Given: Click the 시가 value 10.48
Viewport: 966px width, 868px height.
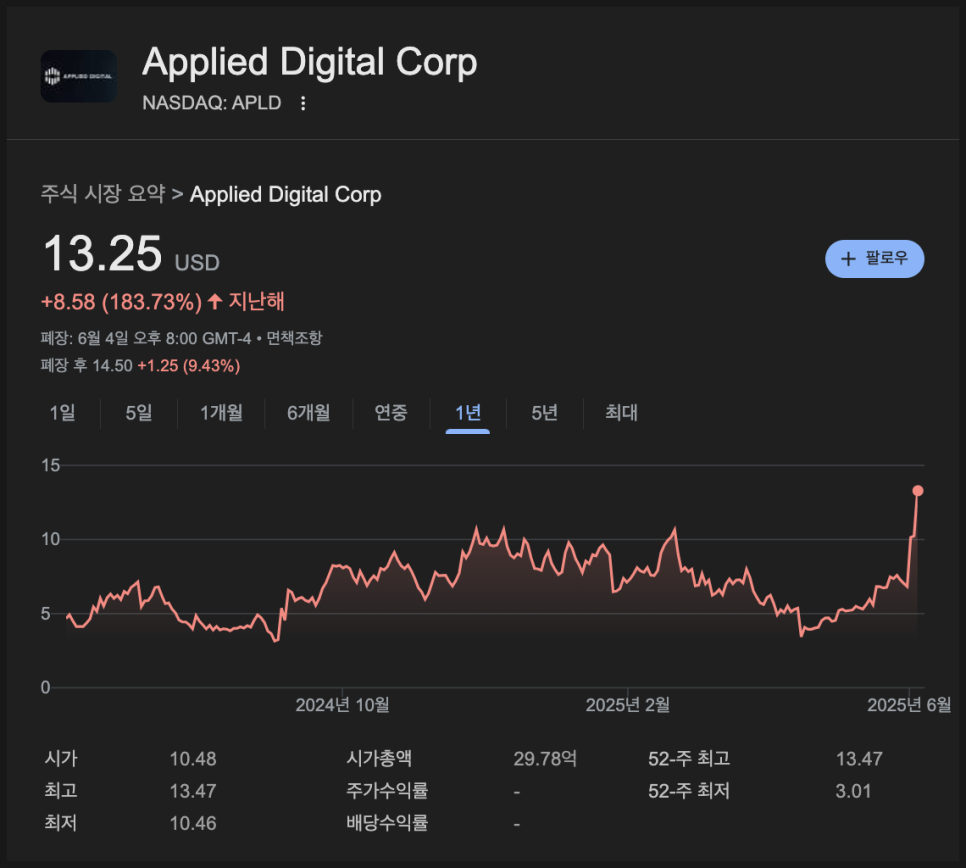Looking at the screenshot, I should [193, 759].
